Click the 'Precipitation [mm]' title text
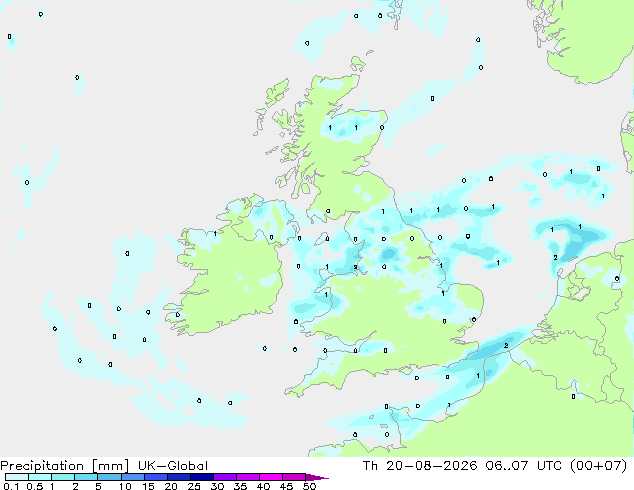This screenshot has height=490, width=634. click(x=65, y=466)
